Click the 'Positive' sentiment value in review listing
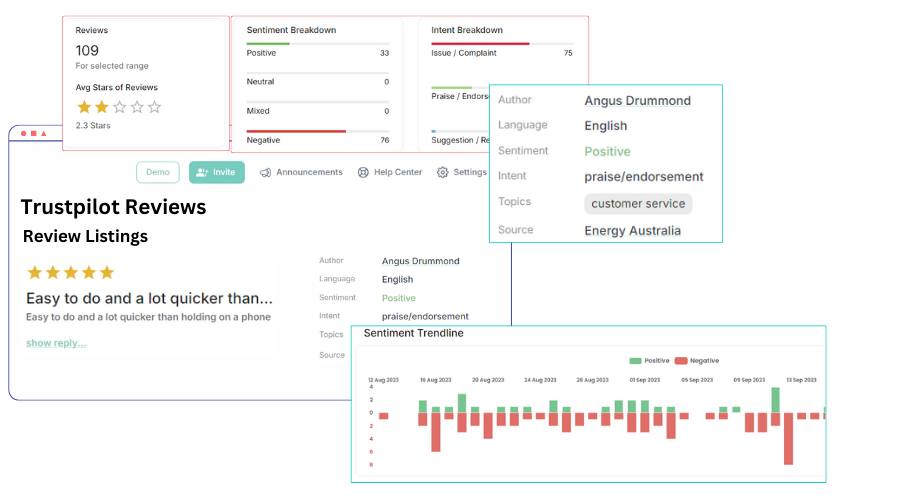 coord(399,299)
